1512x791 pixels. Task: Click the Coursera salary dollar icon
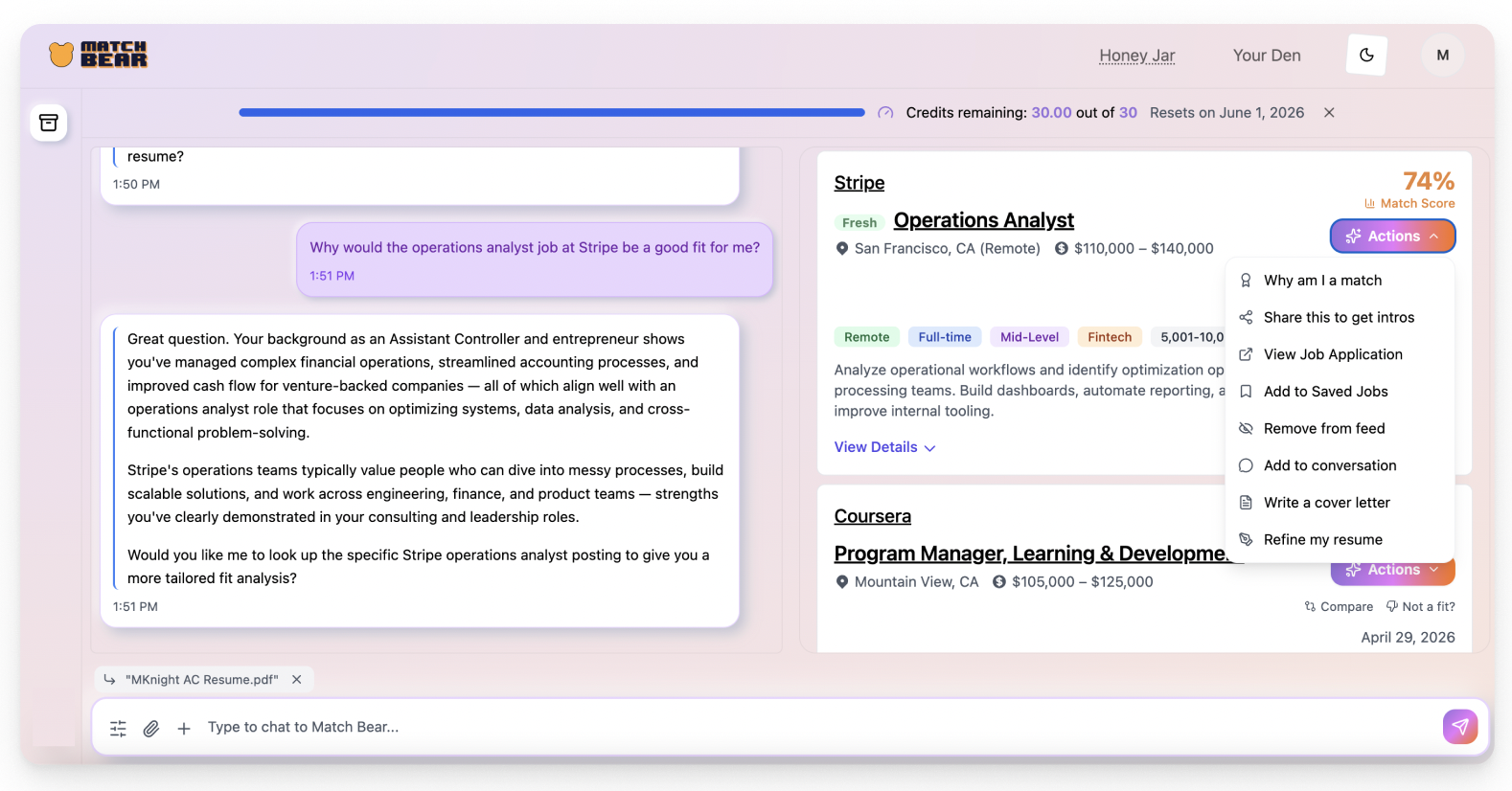[999, 582]
